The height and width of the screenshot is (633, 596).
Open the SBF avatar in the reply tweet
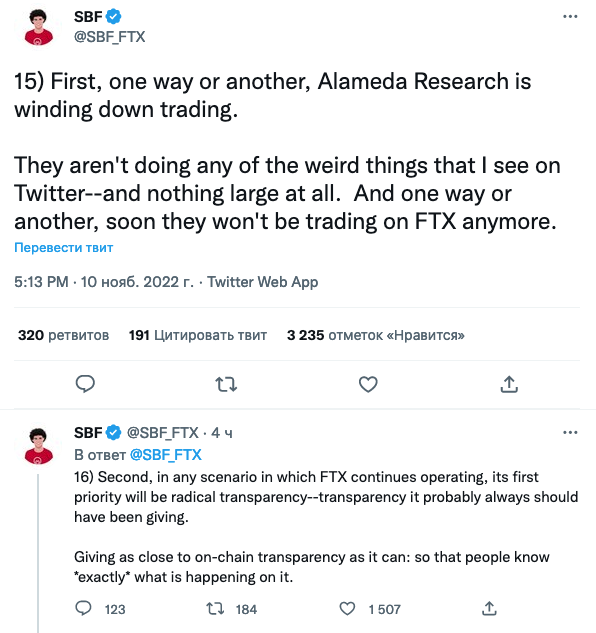38,446
